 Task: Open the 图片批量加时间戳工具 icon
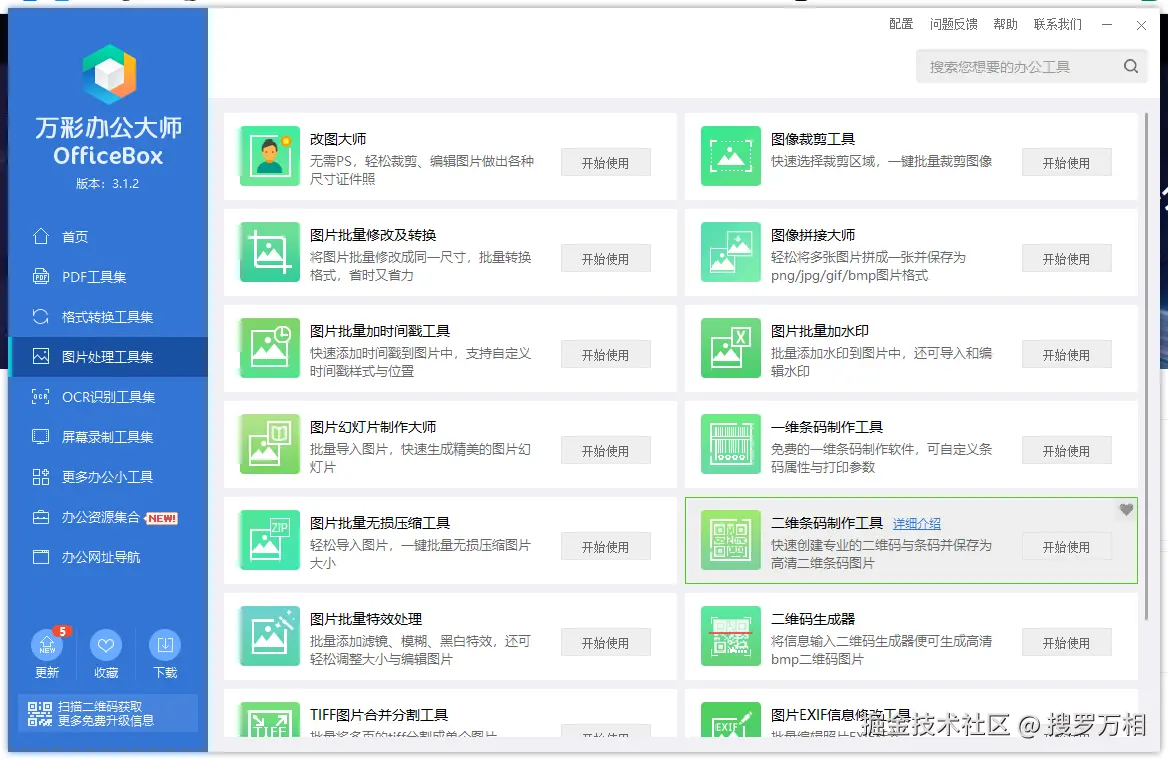(x=270, y=348)
